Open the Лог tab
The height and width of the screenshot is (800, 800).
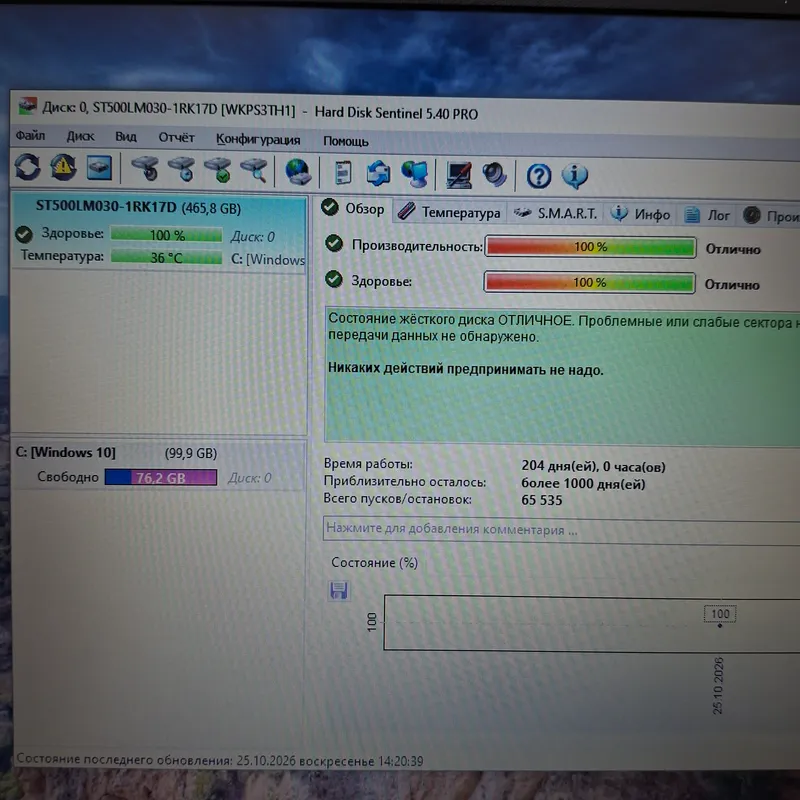(707, 215)
